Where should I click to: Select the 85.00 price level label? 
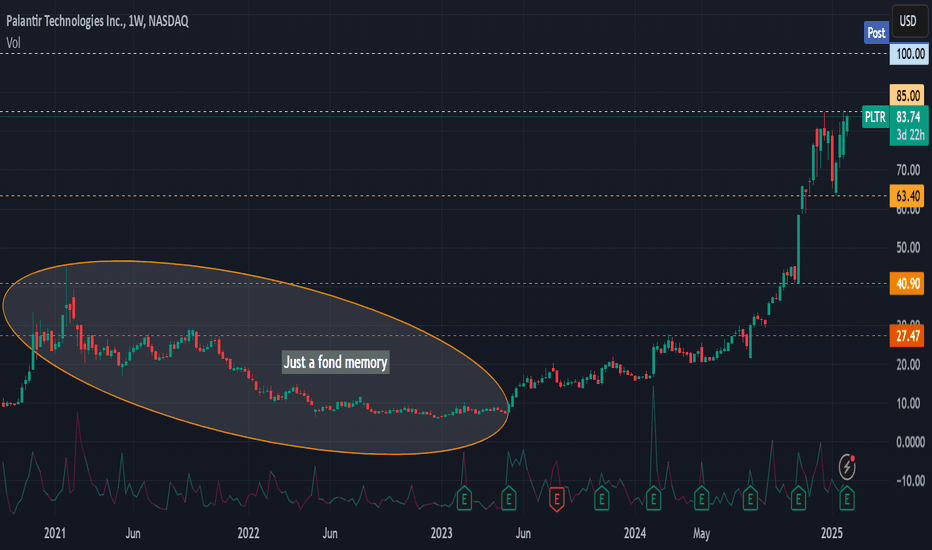[907, 96]
